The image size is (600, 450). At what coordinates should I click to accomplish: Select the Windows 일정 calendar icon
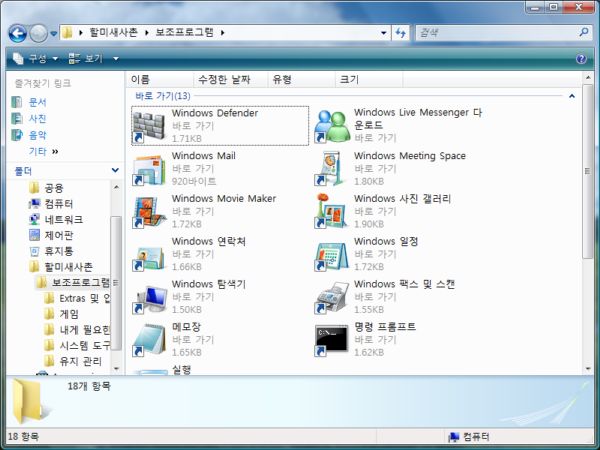(x=331, y=256)
